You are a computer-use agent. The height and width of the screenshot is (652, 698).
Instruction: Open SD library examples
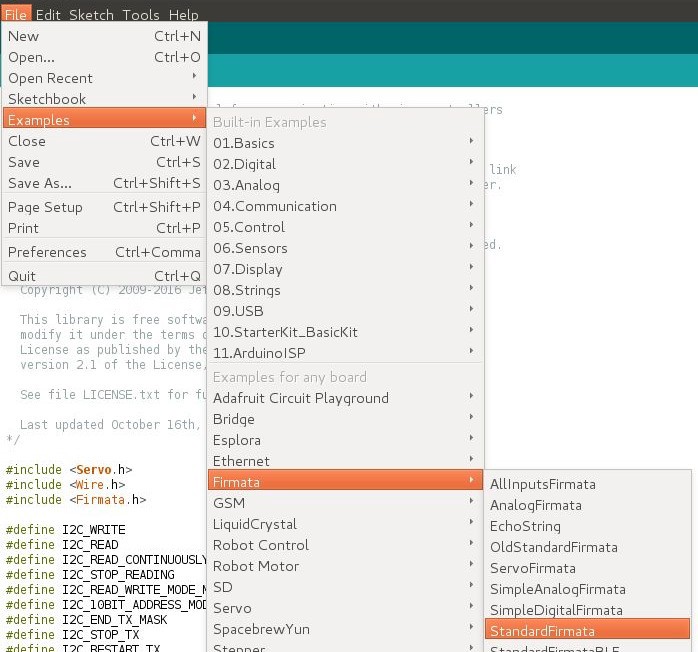pyautogui.click(x=345, y=587)
